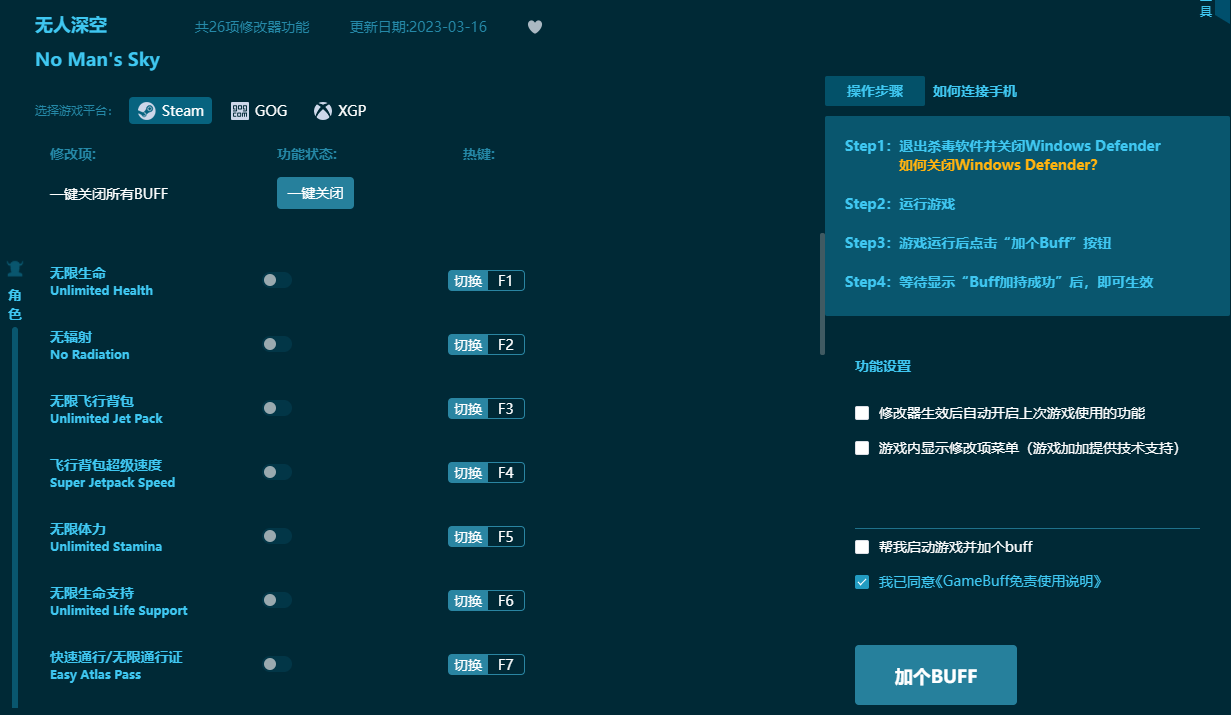Click the 一键关闭 button
The width and height of the screenshot is (1231, 715).
pos(315,193)
